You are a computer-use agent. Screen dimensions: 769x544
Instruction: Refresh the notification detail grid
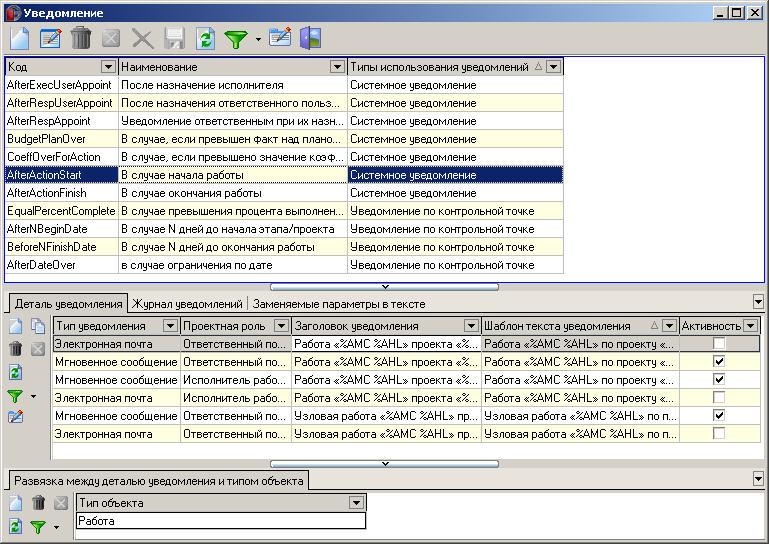16,372
